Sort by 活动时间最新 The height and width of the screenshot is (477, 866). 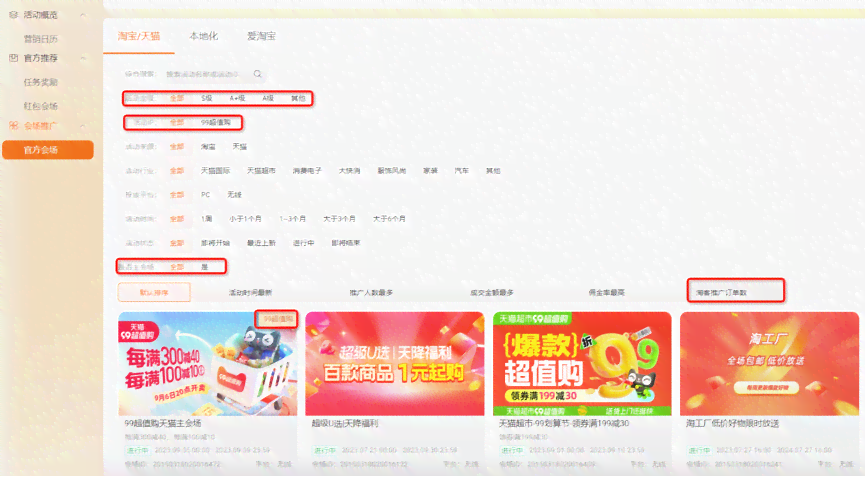pos(250,293)
